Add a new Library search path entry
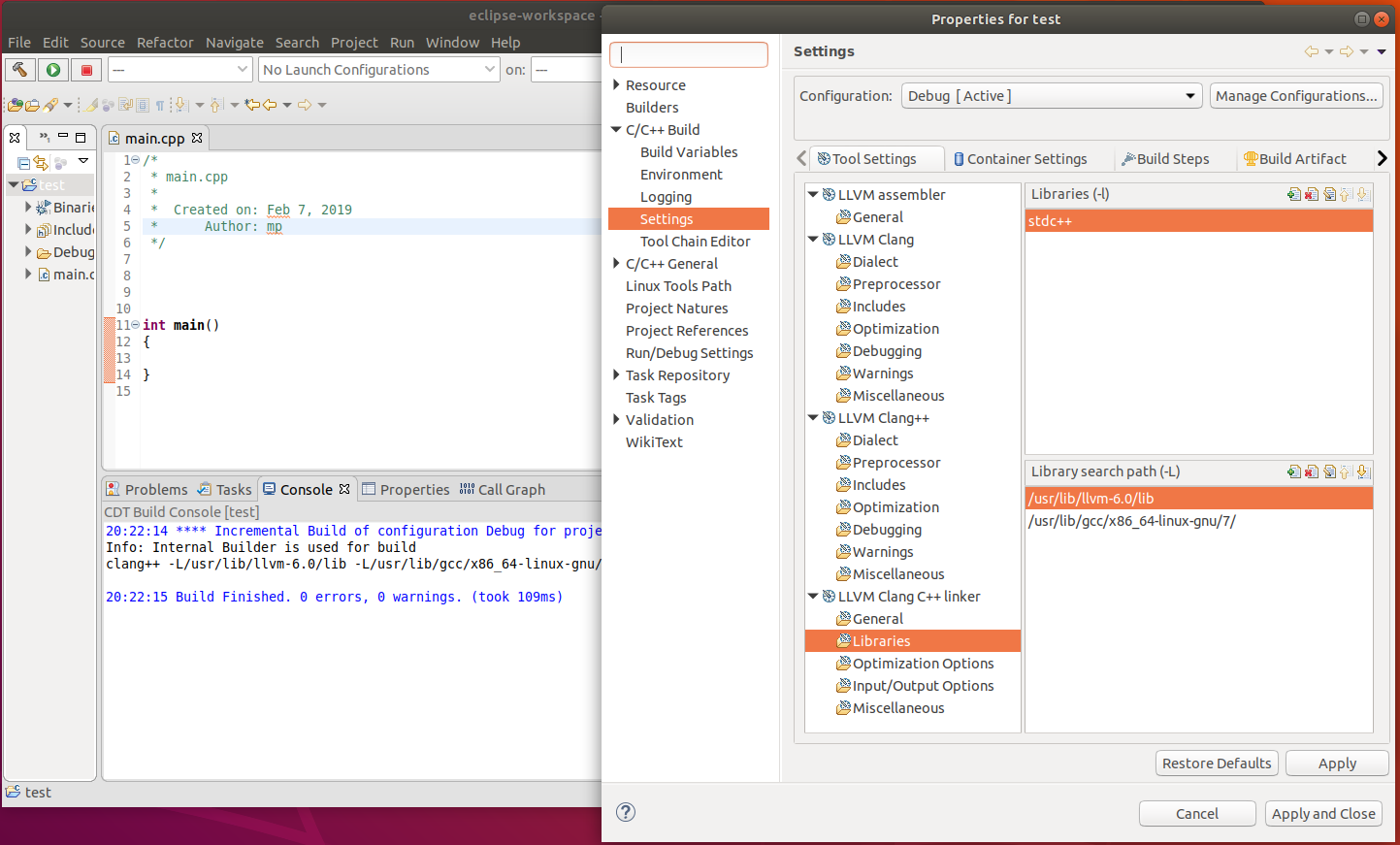Viewport: 1400px width, 845px height. tap(1293, 472)
